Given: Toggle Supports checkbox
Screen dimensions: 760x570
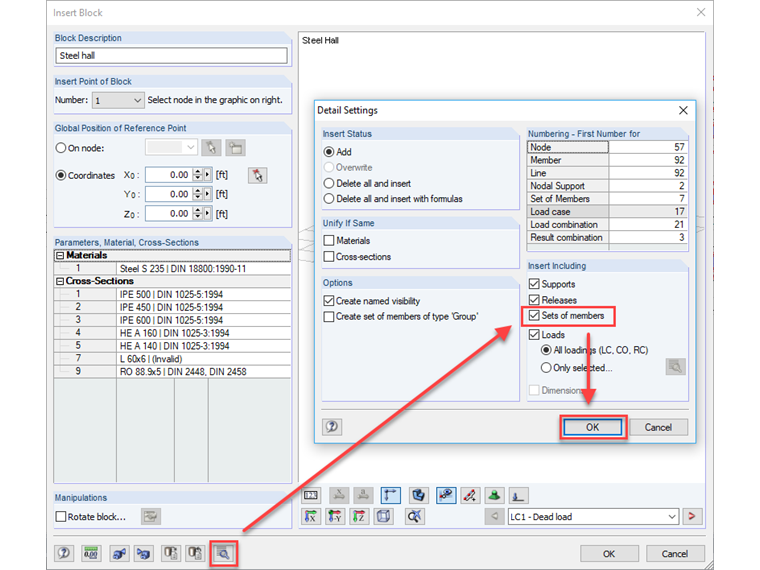Looking at the screenshot, I should coord(534,284).
